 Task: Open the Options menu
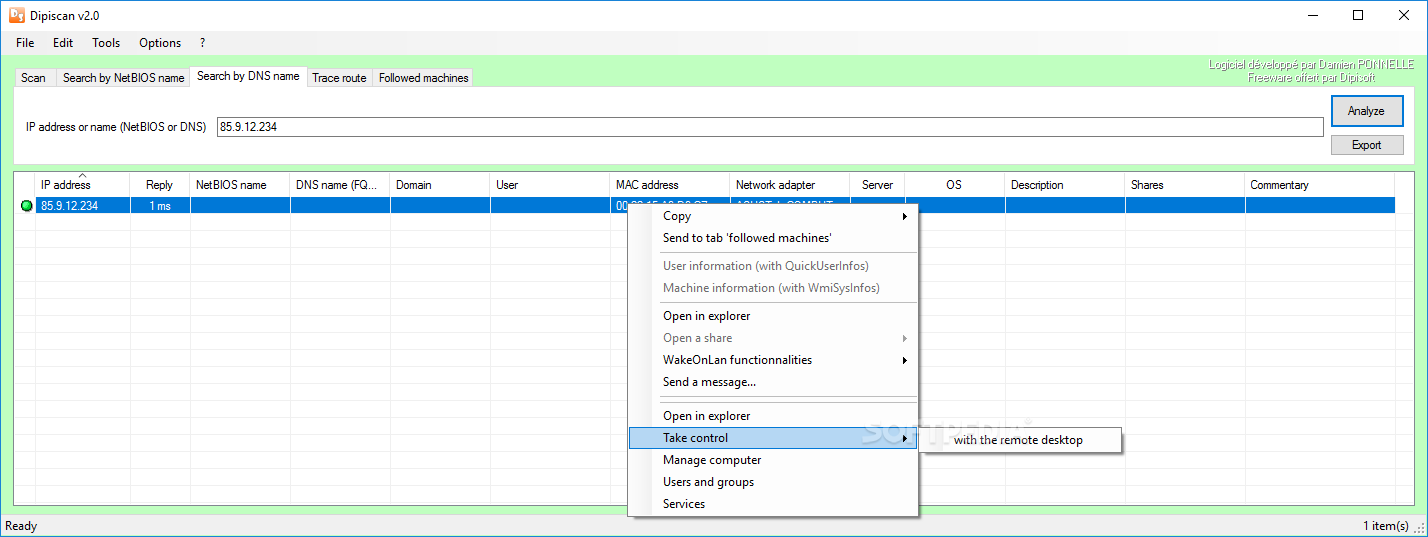(160, 43)
